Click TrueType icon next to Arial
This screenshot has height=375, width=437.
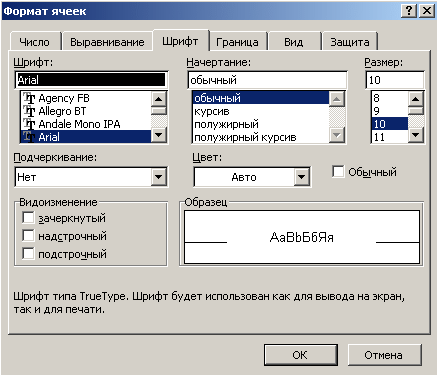[x=29, y=137]
